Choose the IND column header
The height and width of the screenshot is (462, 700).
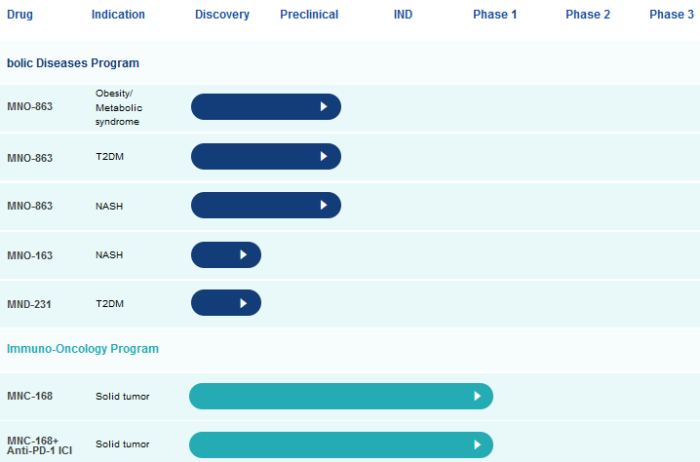[x=403, y=15]
